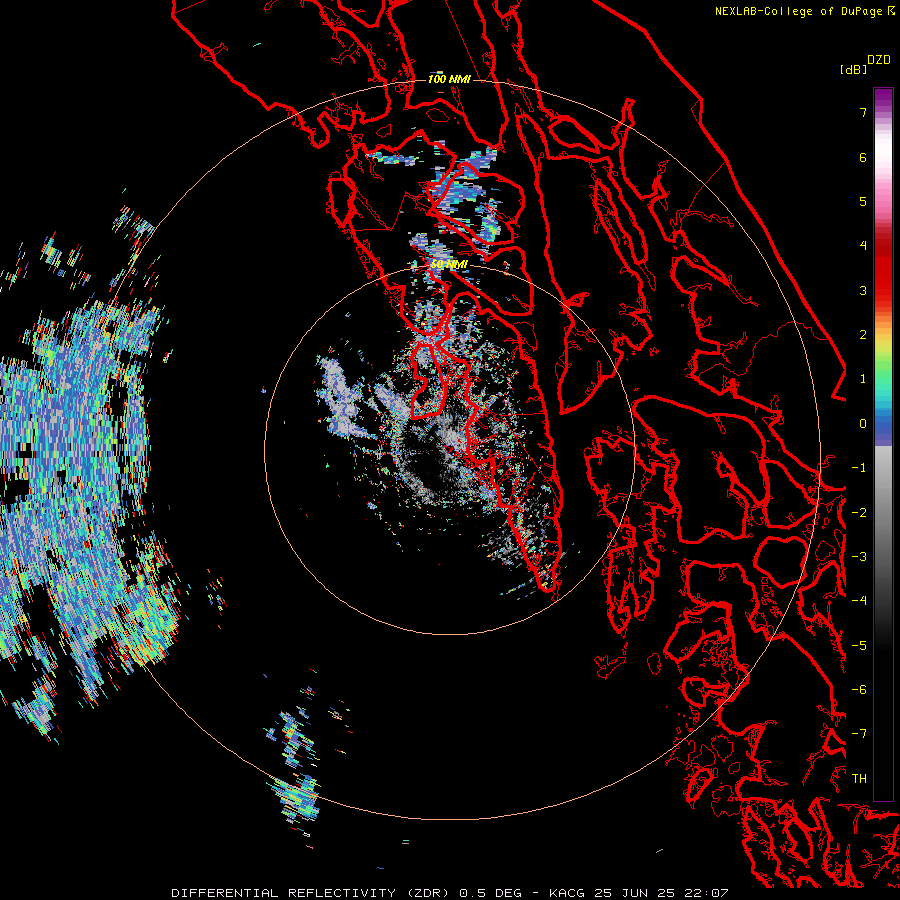The image size is (900, 900).
Task: Select the -5 value on color scale
Action: click(859, 646)
